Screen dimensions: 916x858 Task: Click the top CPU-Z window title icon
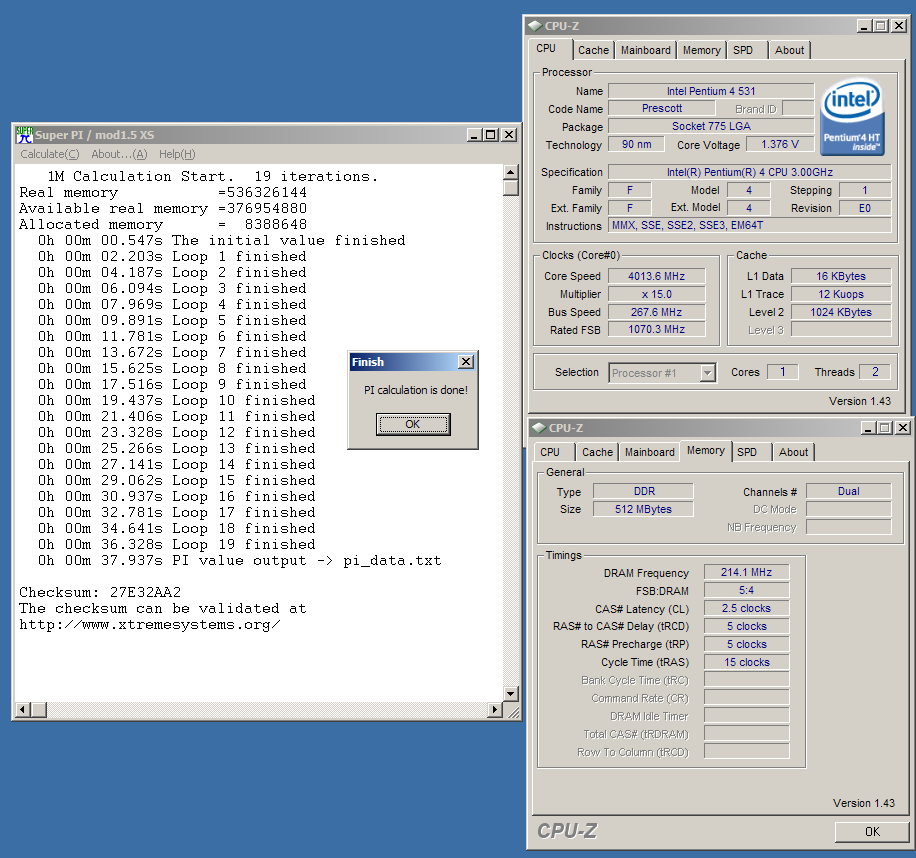535,26
